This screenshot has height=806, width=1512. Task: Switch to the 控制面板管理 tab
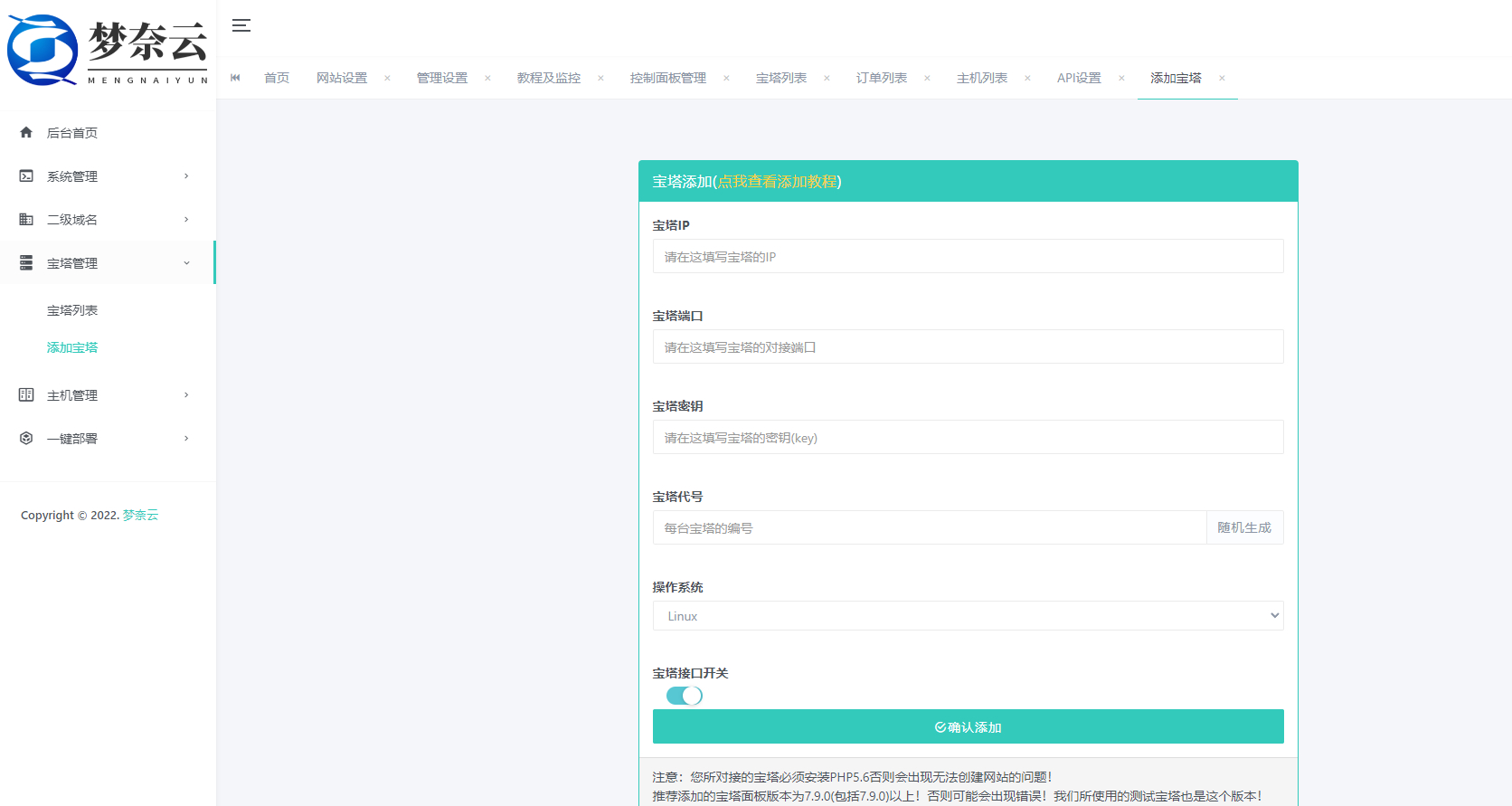[x=668, y=78]
